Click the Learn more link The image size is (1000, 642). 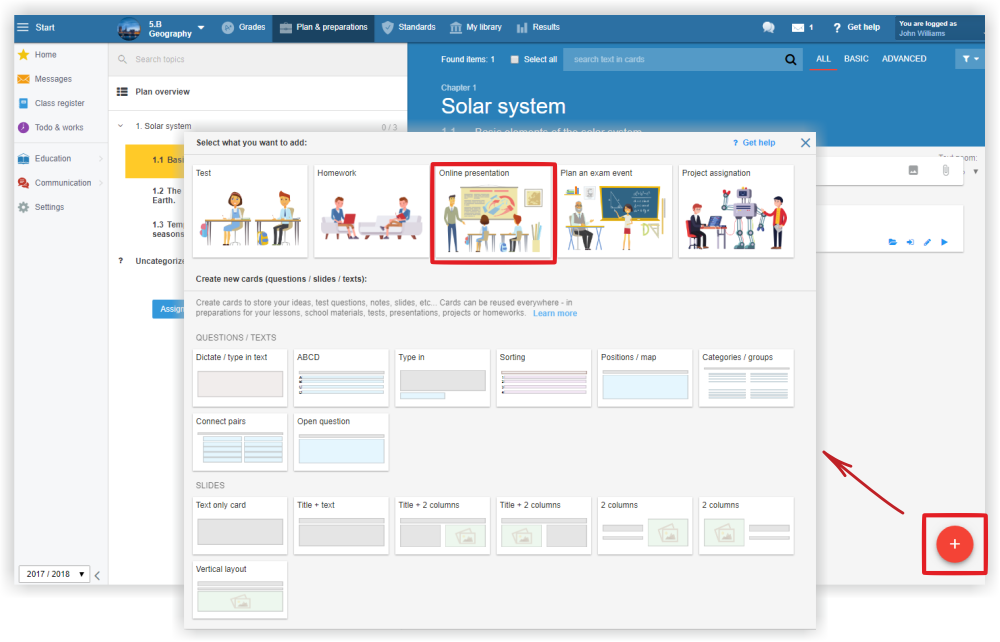[555, 314]
